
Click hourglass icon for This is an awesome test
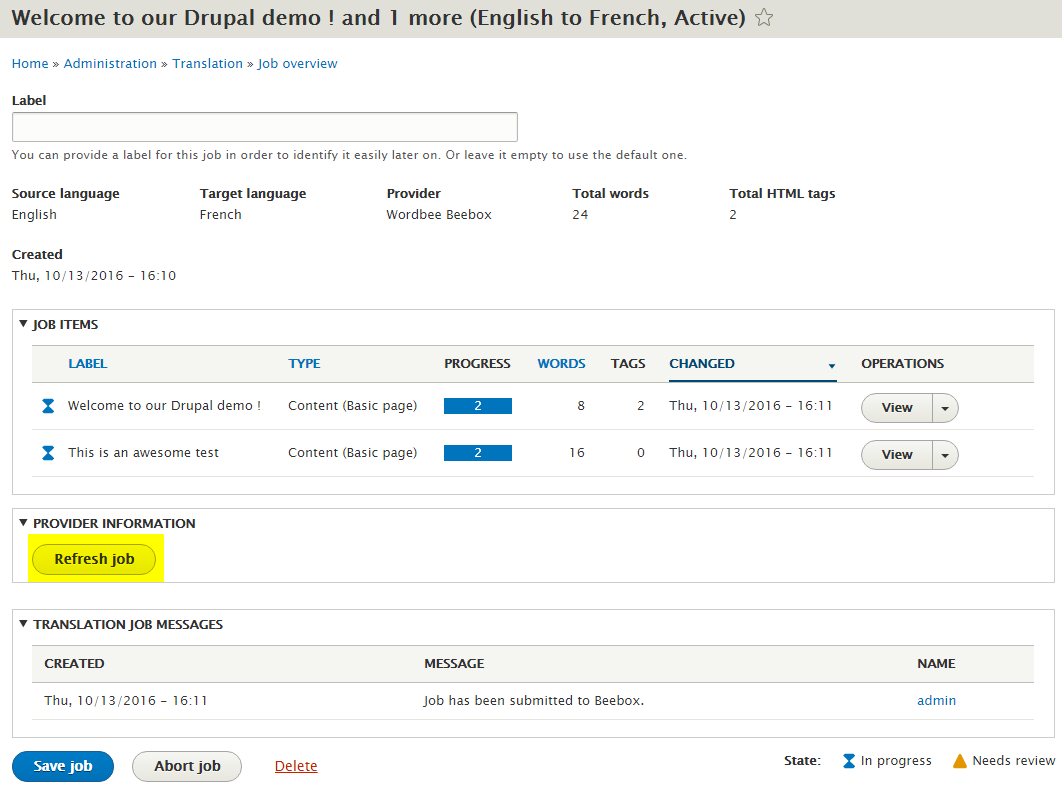(x=48, y=453)
